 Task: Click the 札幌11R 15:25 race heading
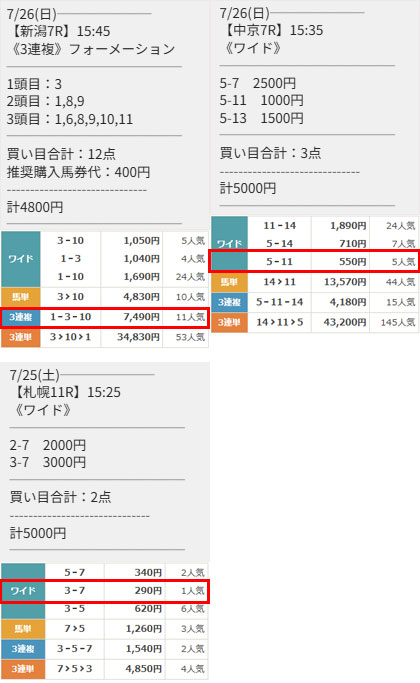(x=66, y=392)
